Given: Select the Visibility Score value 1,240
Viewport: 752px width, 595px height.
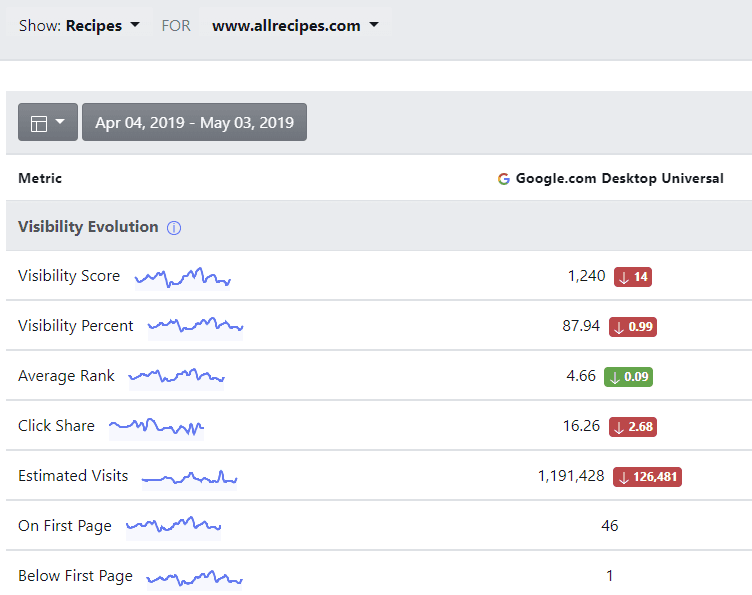Looking at the screenshot, I should pos(587,276).
